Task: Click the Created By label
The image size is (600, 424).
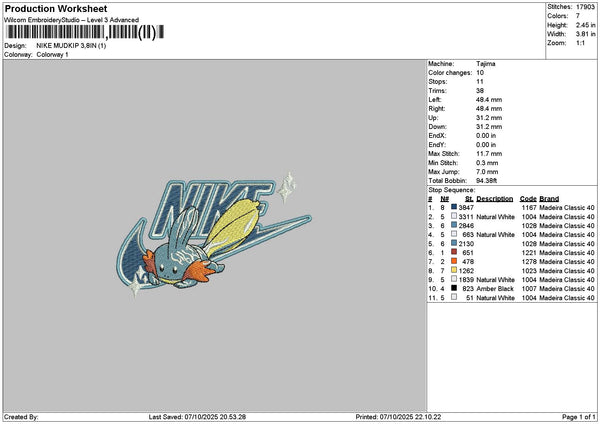Action: click(x=21, y=417)
